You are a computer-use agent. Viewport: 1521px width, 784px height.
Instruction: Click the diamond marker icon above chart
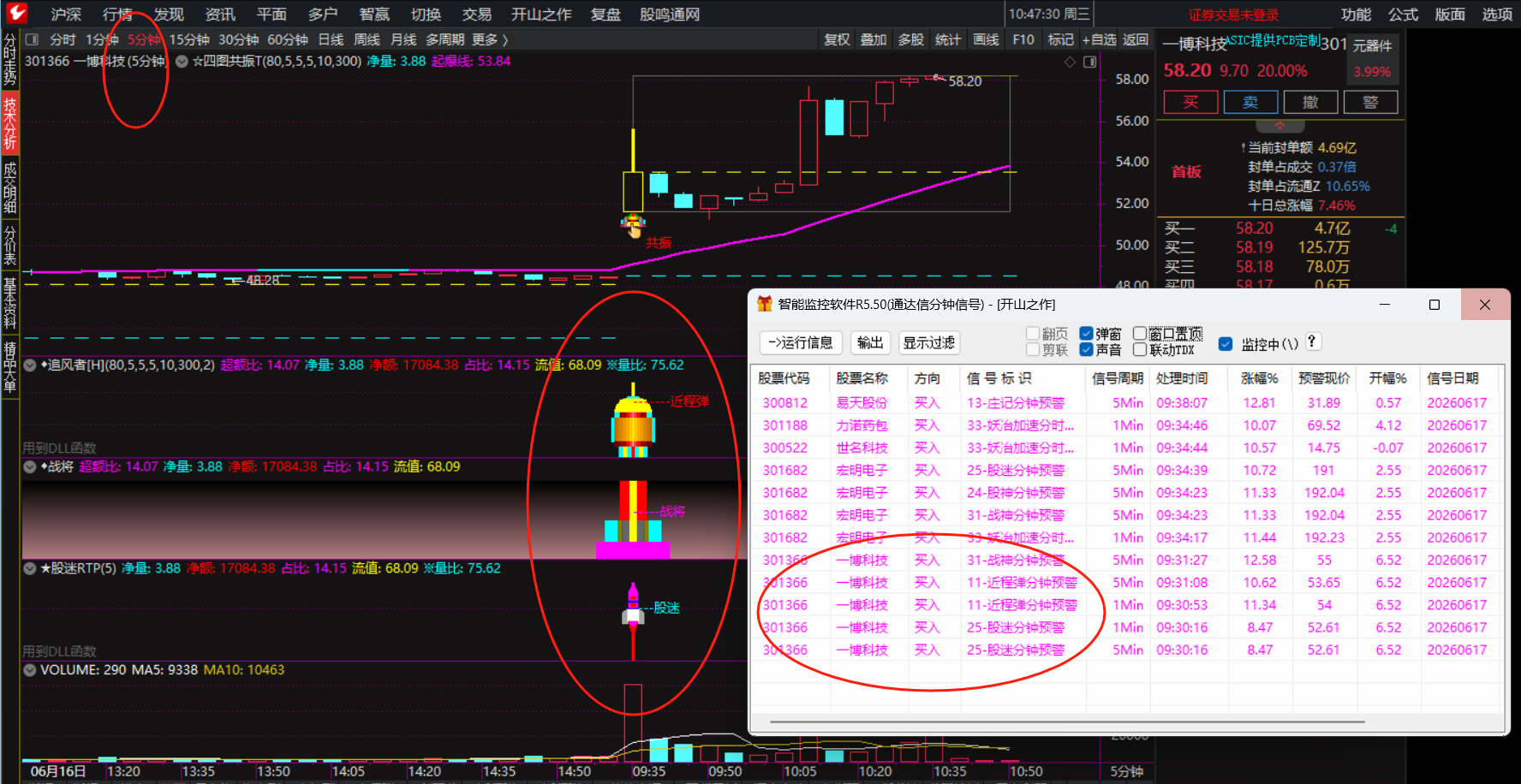tap(1070, 62)
